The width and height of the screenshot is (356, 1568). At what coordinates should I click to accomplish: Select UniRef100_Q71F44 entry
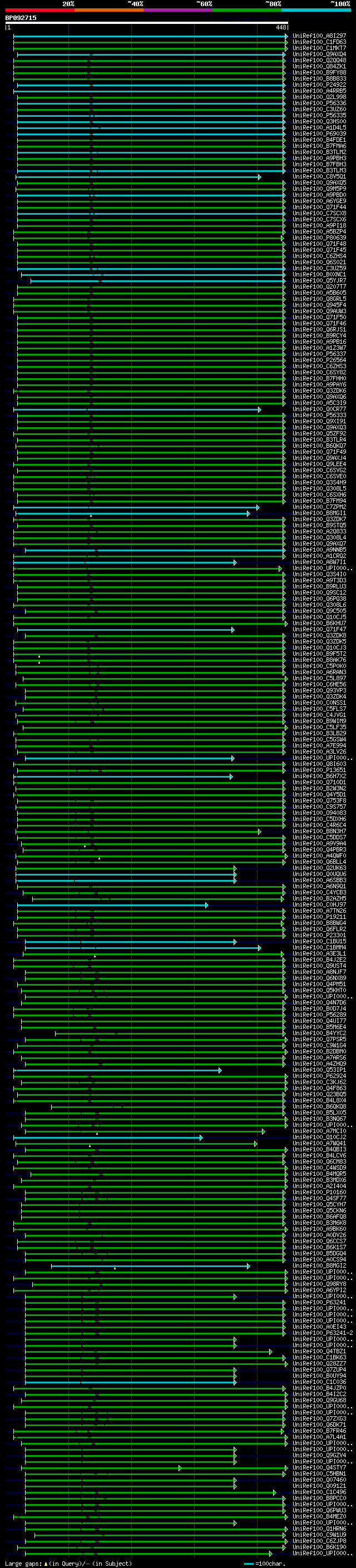[319, 207]
